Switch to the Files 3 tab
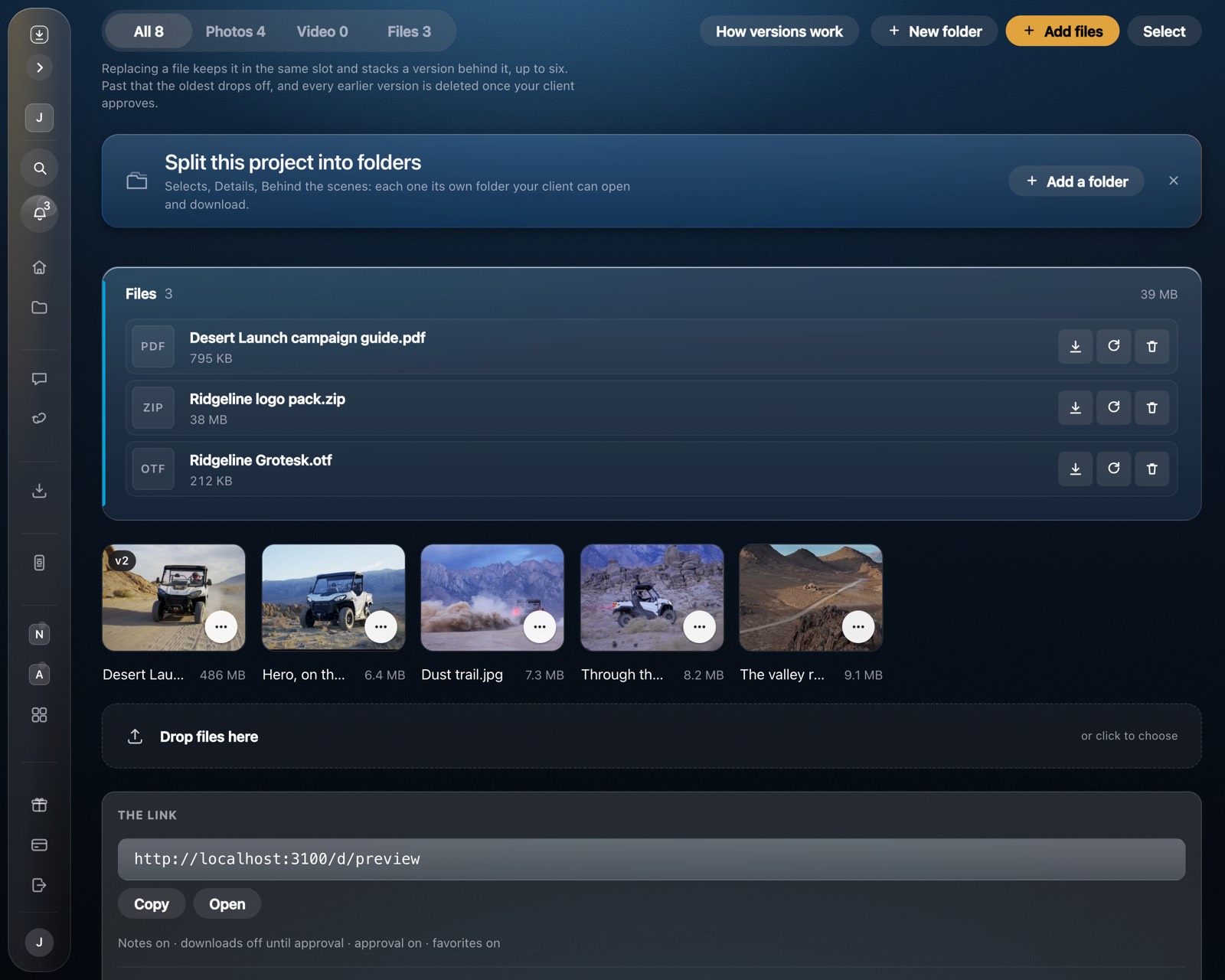The image size is (1225, 980). tap(409, 31)
